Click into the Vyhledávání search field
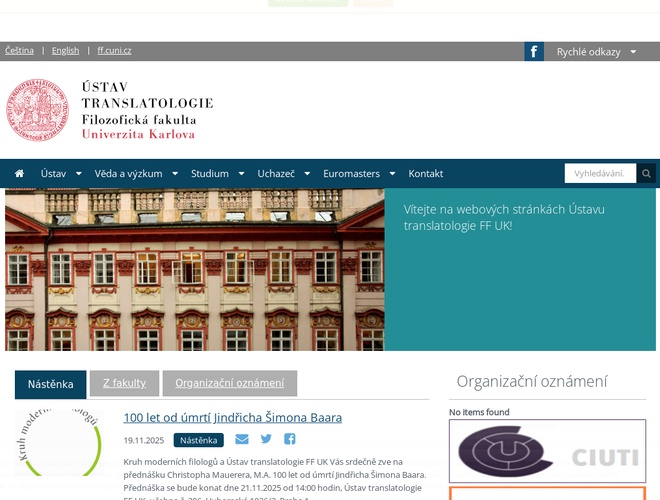Viewport: 660px width, 500px height. (x=600, y=174)
